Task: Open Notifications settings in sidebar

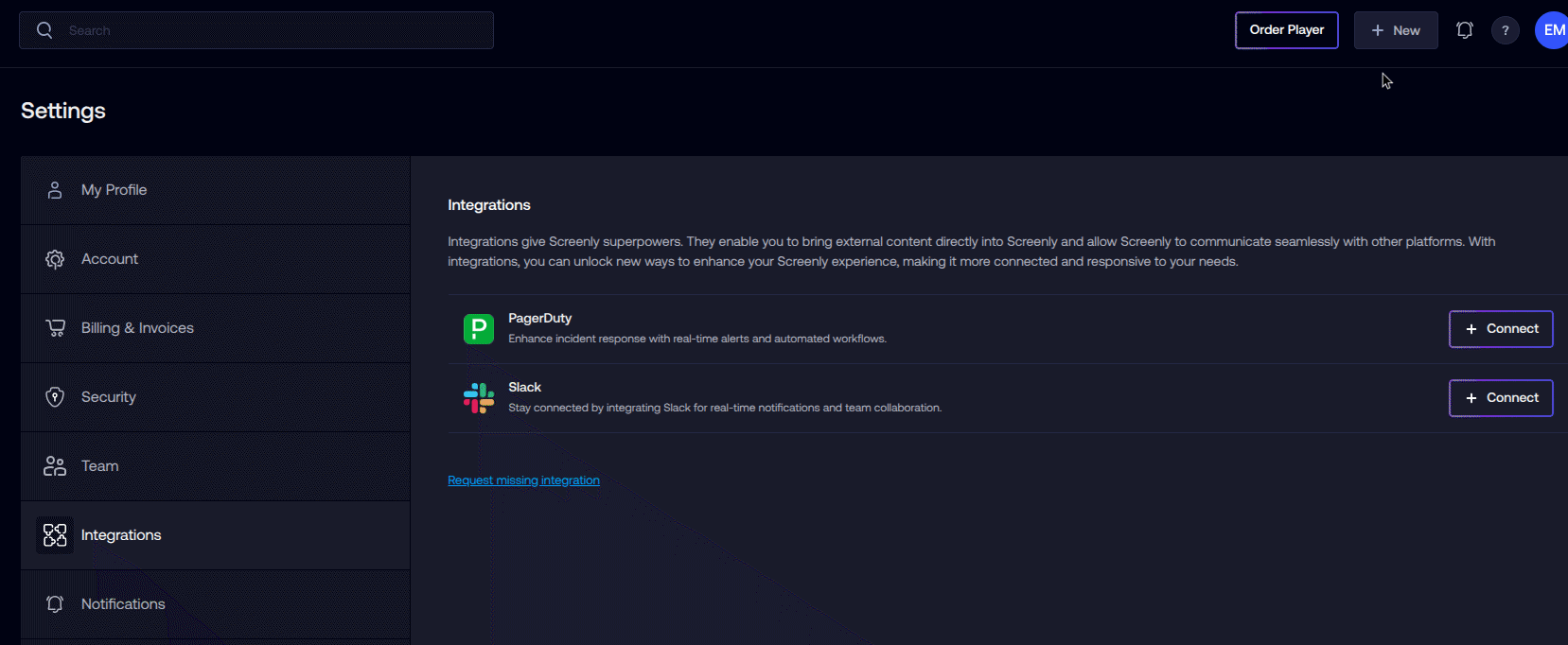Action: pos(216,604)
